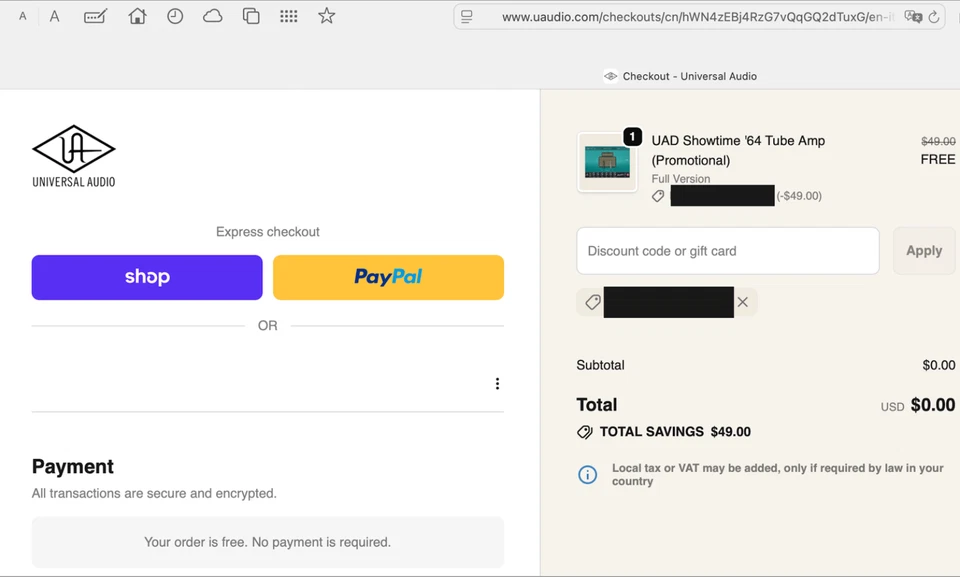
Task: Remove the applied discount code tag
Action: click(x=743, y=302)
